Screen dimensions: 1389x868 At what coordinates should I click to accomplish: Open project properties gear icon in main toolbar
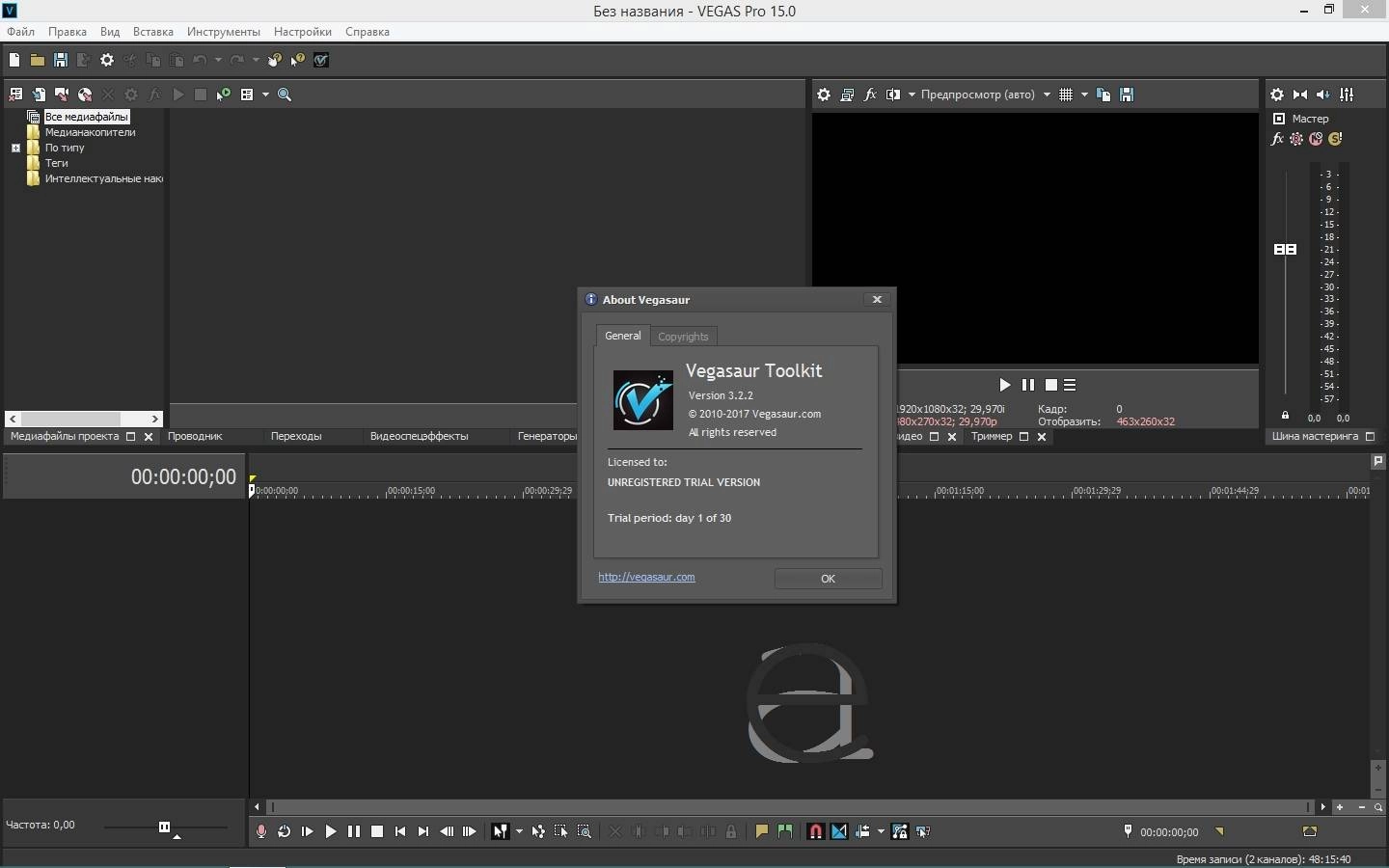107,60
